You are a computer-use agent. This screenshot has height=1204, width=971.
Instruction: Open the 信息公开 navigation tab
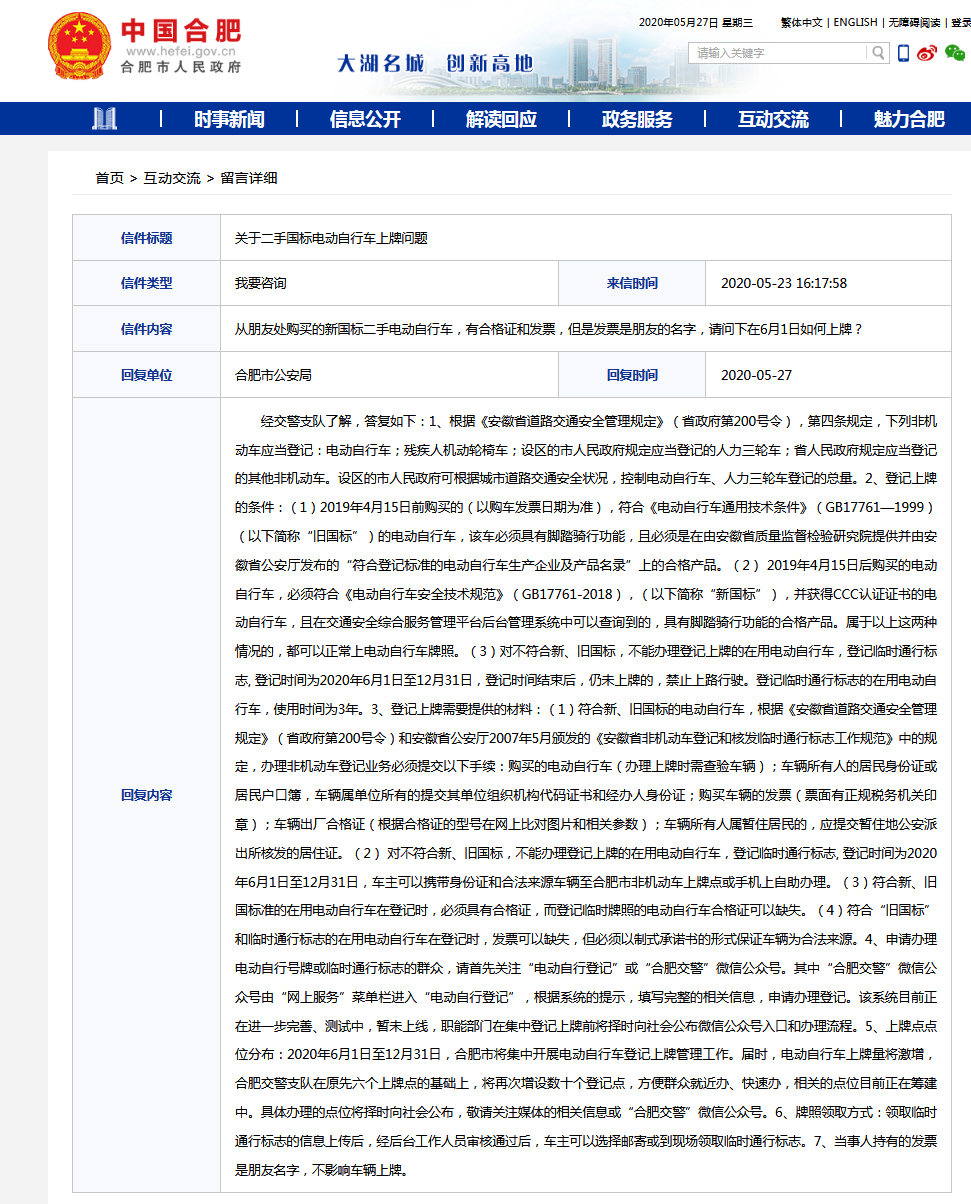pos(365,119)
